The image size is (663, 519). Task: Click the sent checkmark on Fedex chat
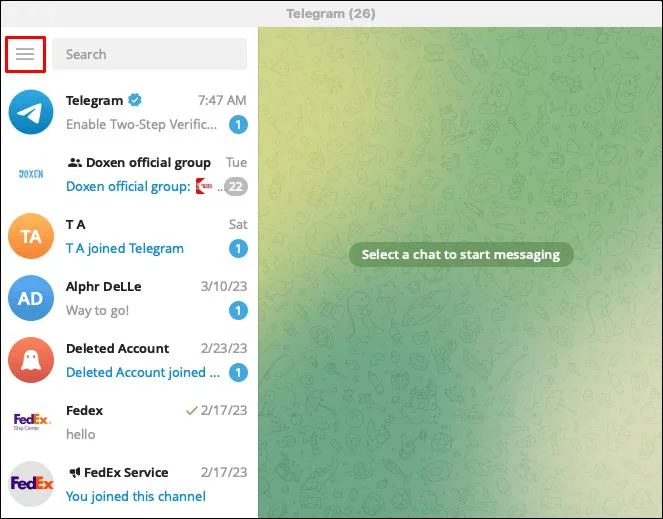[192, 410]
